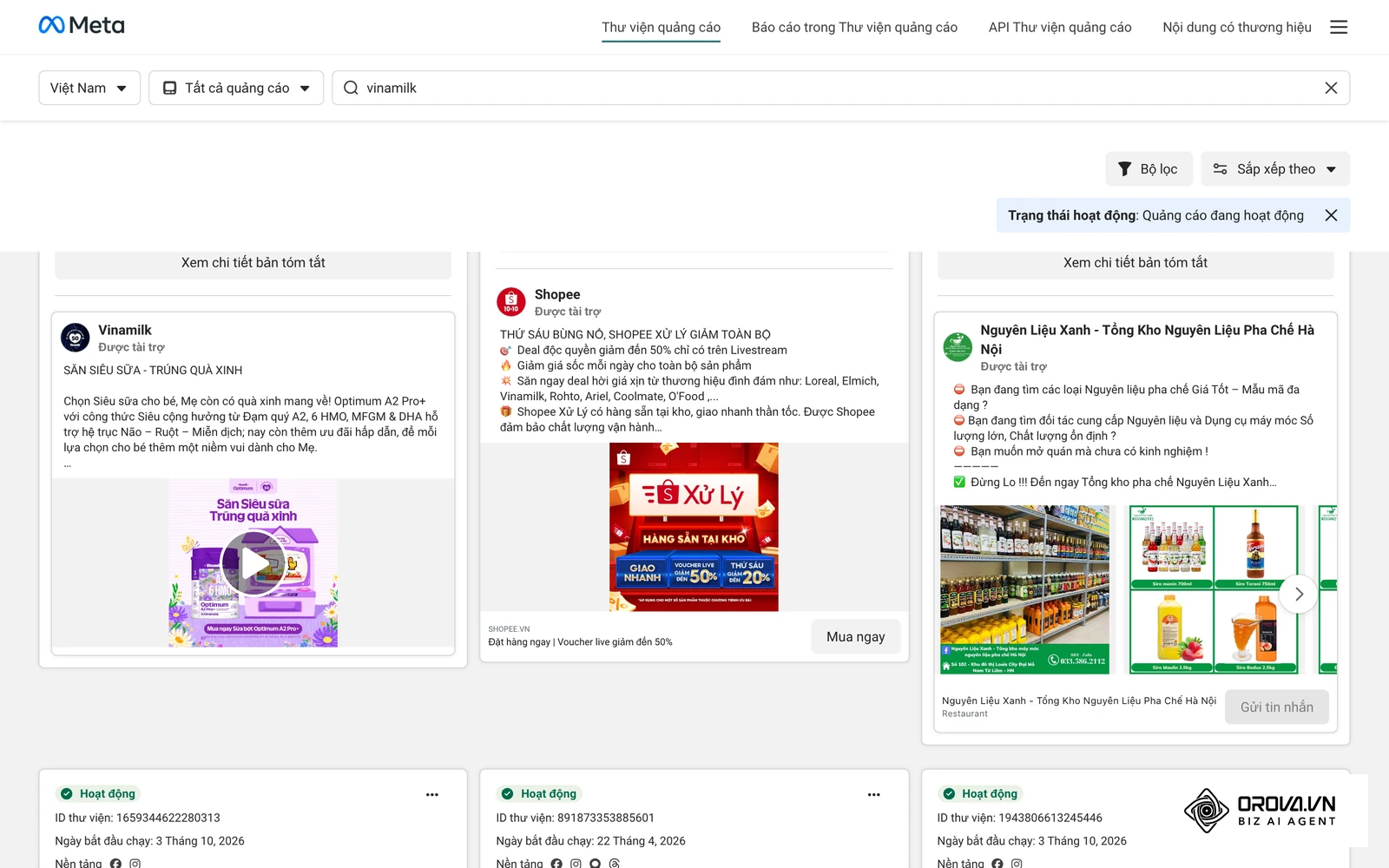Open the Việt Nam country dropdown

[x=89, y=88]
